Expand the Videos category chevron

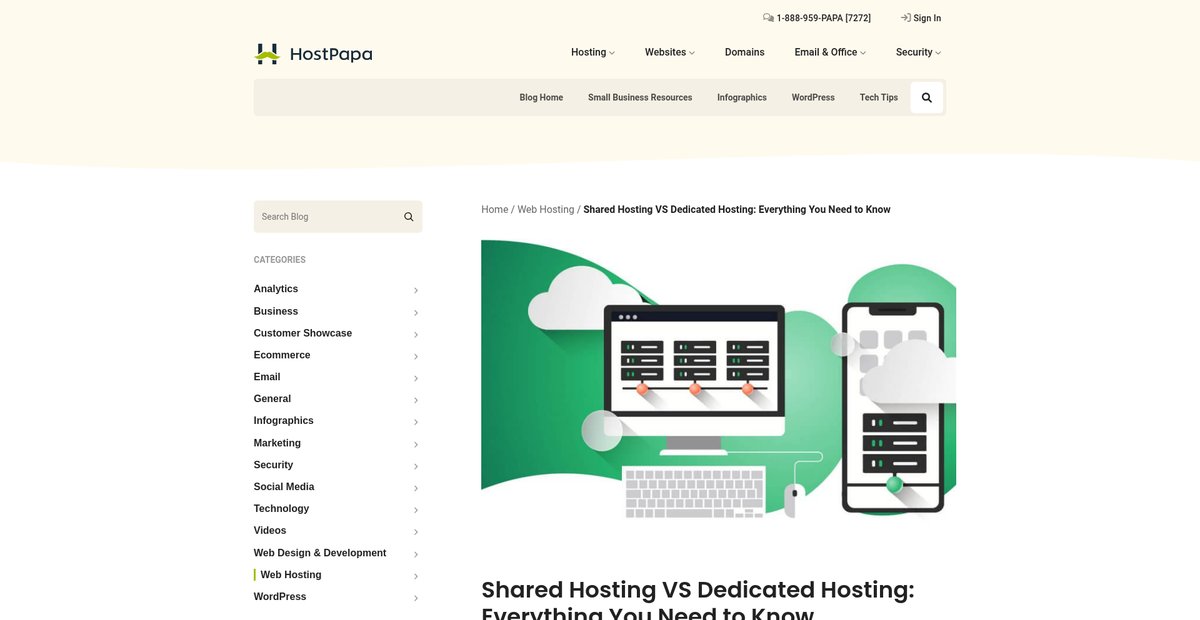coord(416,532)
